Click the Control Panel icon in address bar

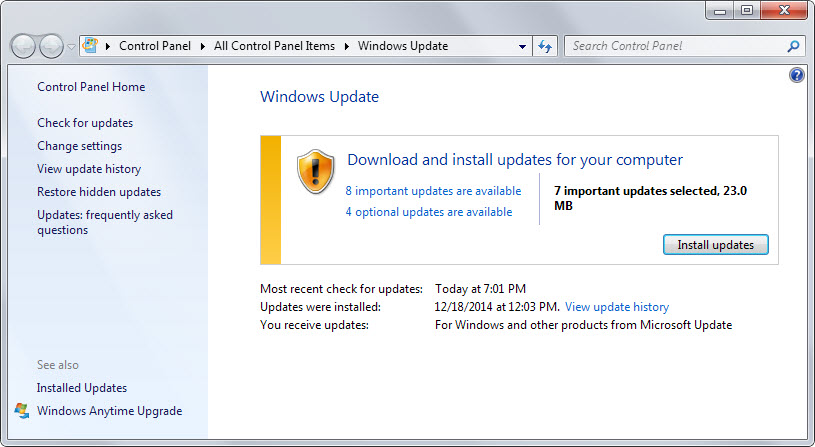pos(90,45)
